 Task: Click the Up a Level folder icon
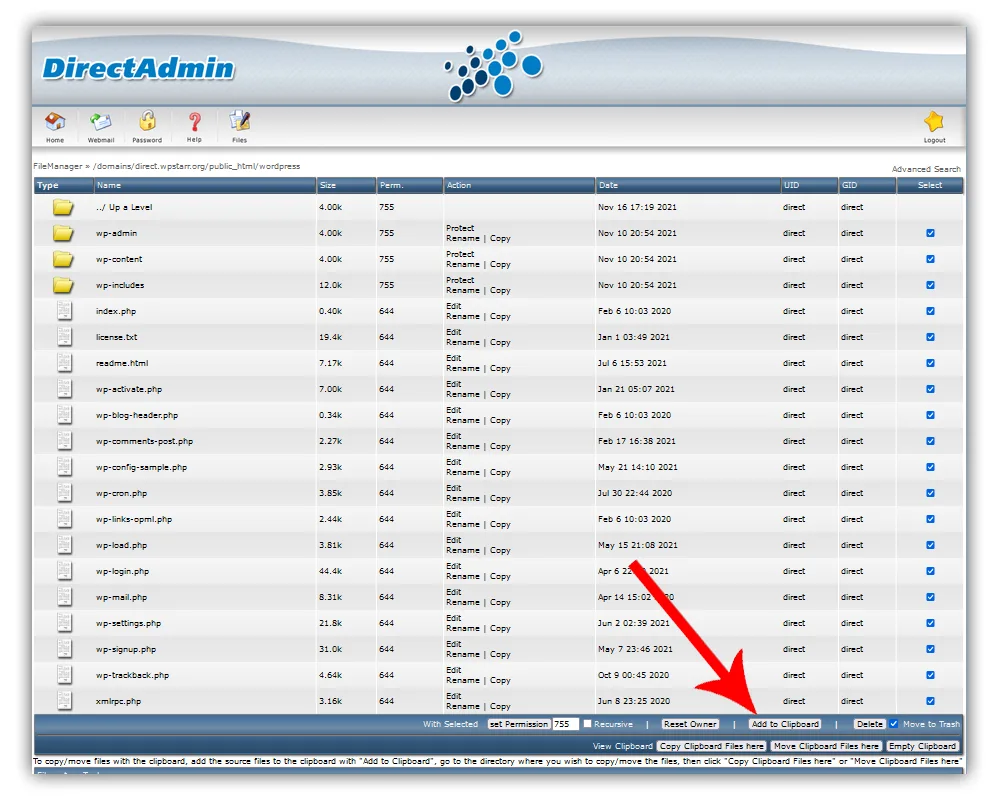tap(63, 207)
